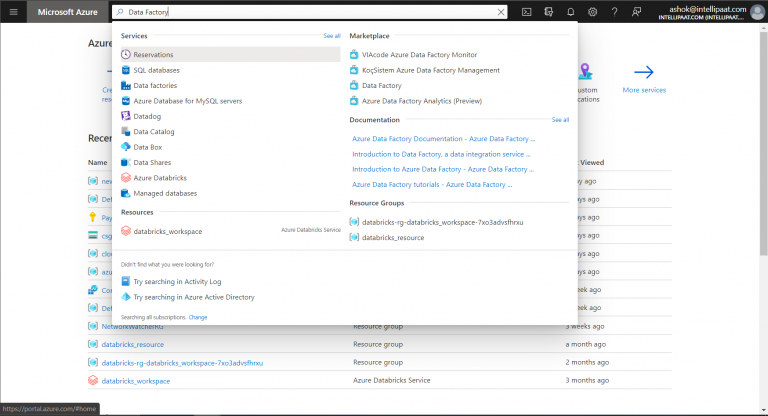Viewport: 768px width, 416px height.
Task: Click VIAcode Azure Data Factory Monitor icon
Action: (x=354, y=54)
